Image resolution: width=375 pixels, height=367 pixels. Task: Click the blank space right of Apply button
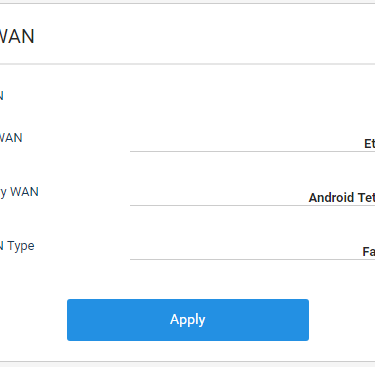click(342, 320)
